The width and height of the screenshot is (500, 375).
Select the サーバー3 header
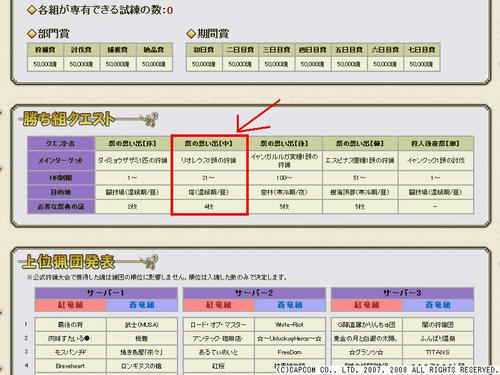(402, 293)
